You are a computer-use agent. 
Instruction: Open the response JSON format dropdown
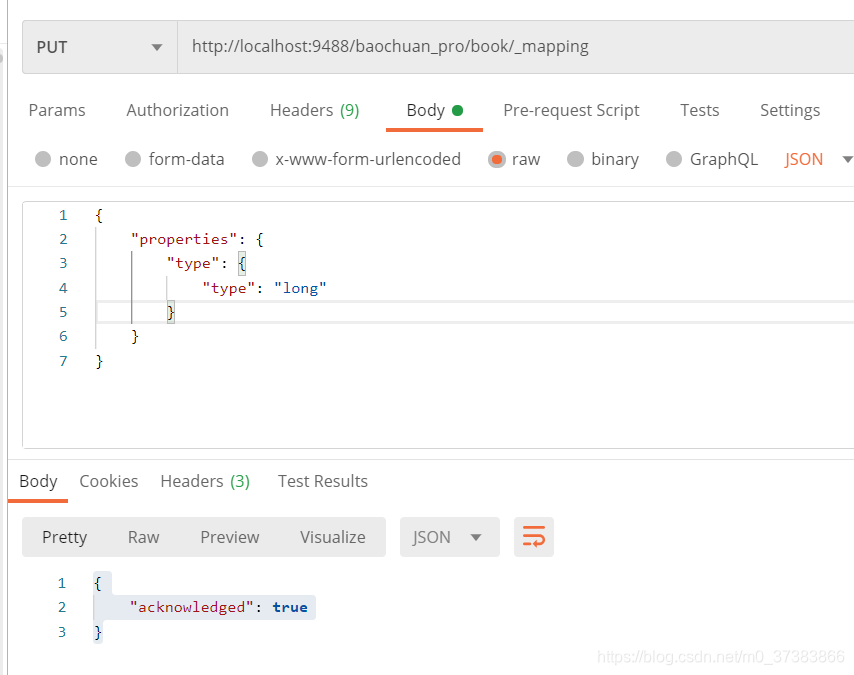(449, 537)
